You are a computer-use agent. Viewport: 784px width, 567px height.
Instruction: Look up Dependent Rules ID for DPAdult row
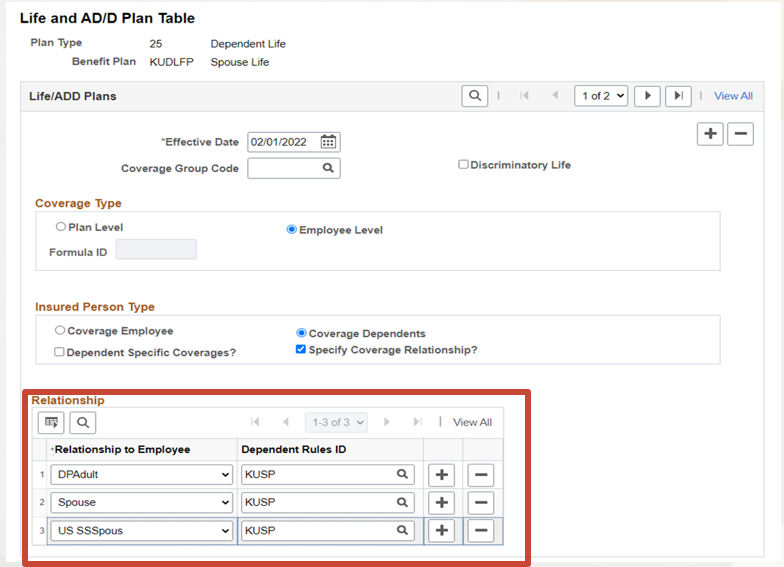[x=402, y=475]
